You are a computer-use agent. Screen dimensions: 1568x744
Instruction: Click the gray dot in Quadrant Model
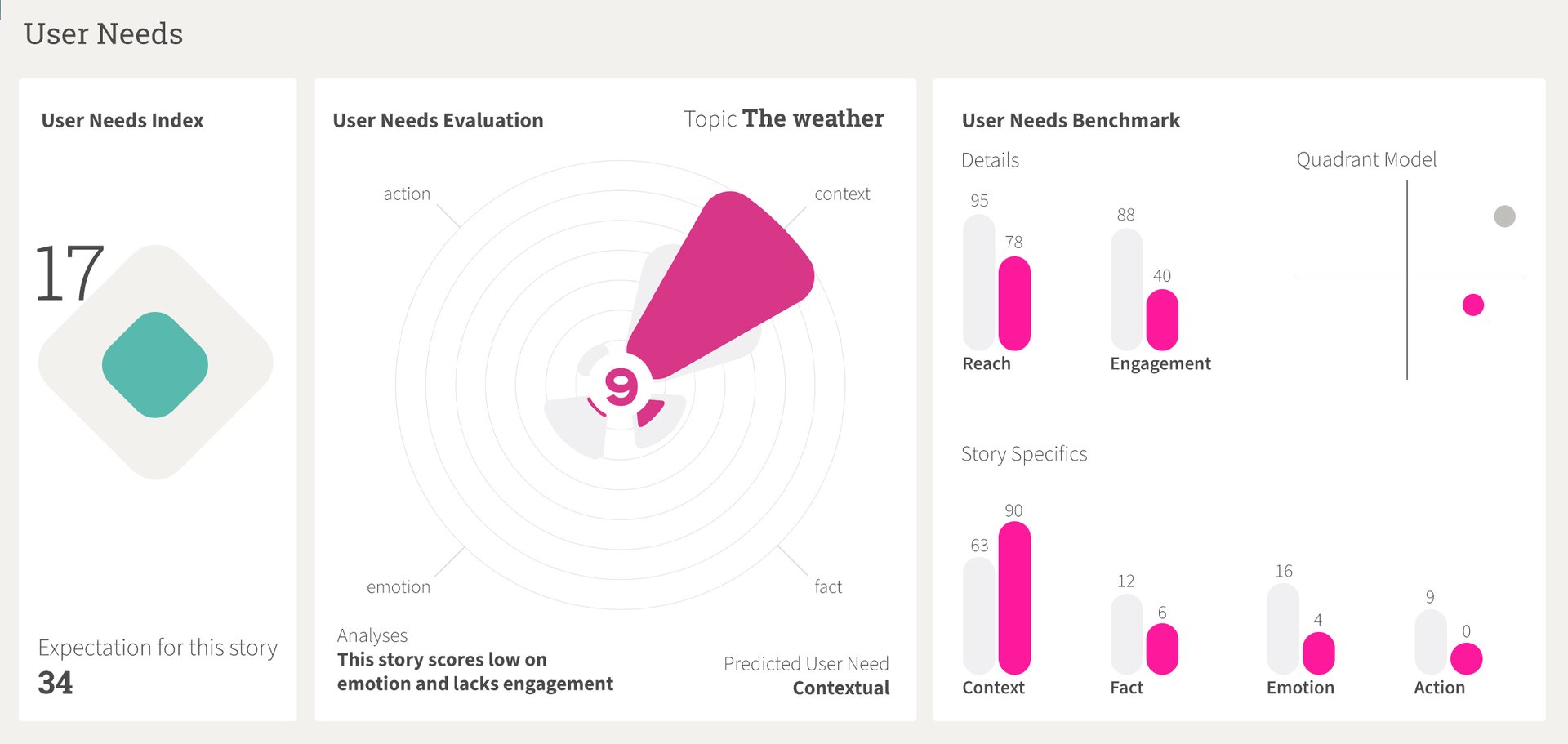click(x=1504, y=216)
